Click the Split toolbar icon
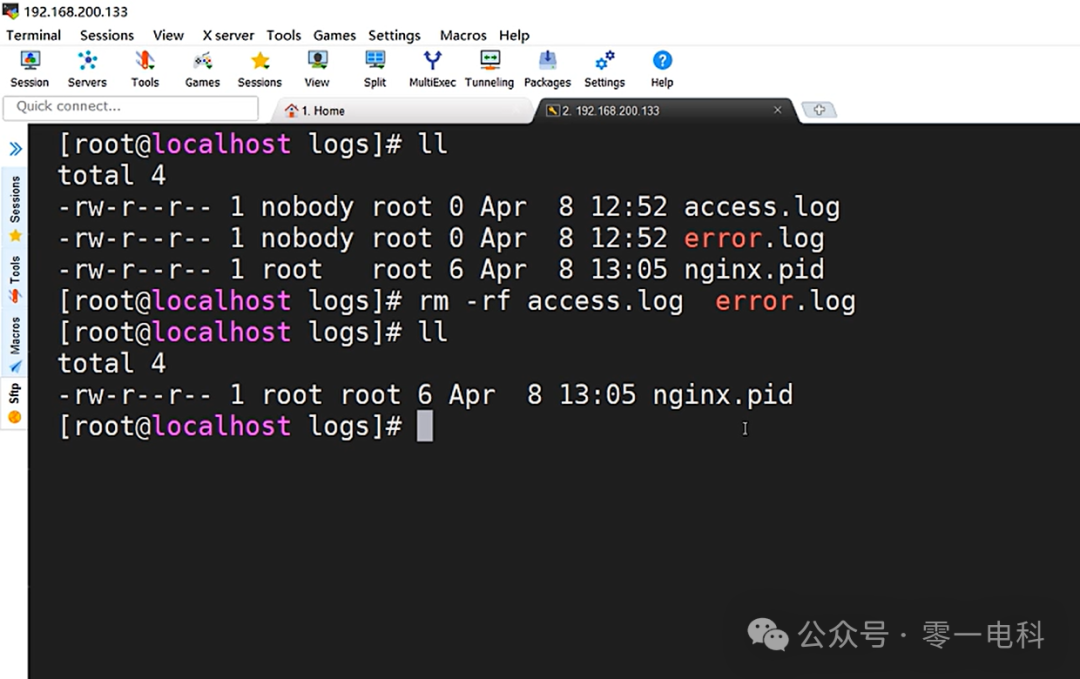 tap(375, 69)
